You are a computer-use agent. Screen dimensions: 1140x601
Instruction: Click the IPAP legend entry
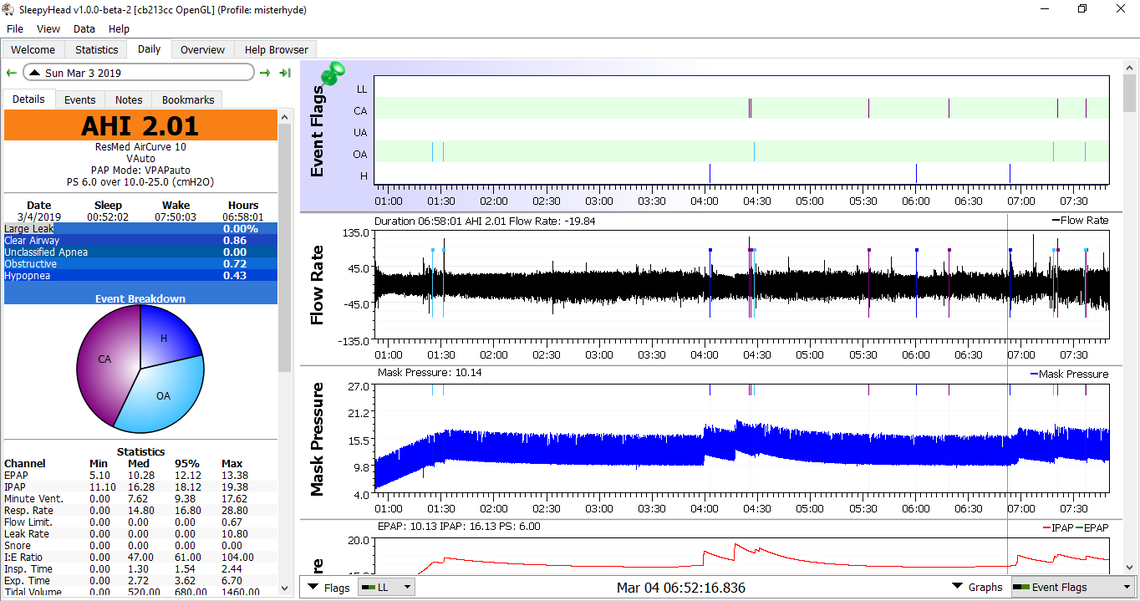[x=1057, y=528]
